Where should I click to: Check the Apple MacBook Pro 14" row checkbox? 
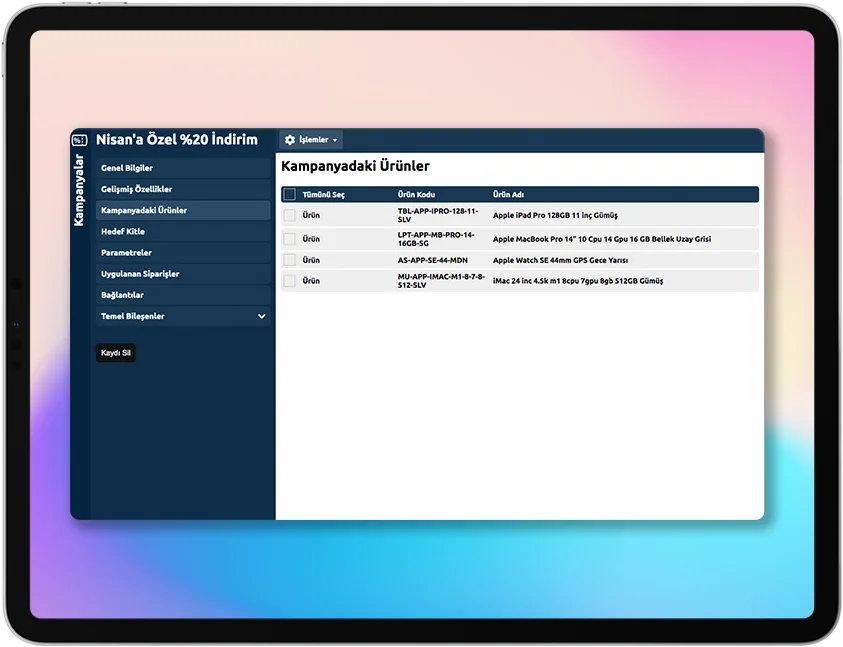(x=289, y=239)
